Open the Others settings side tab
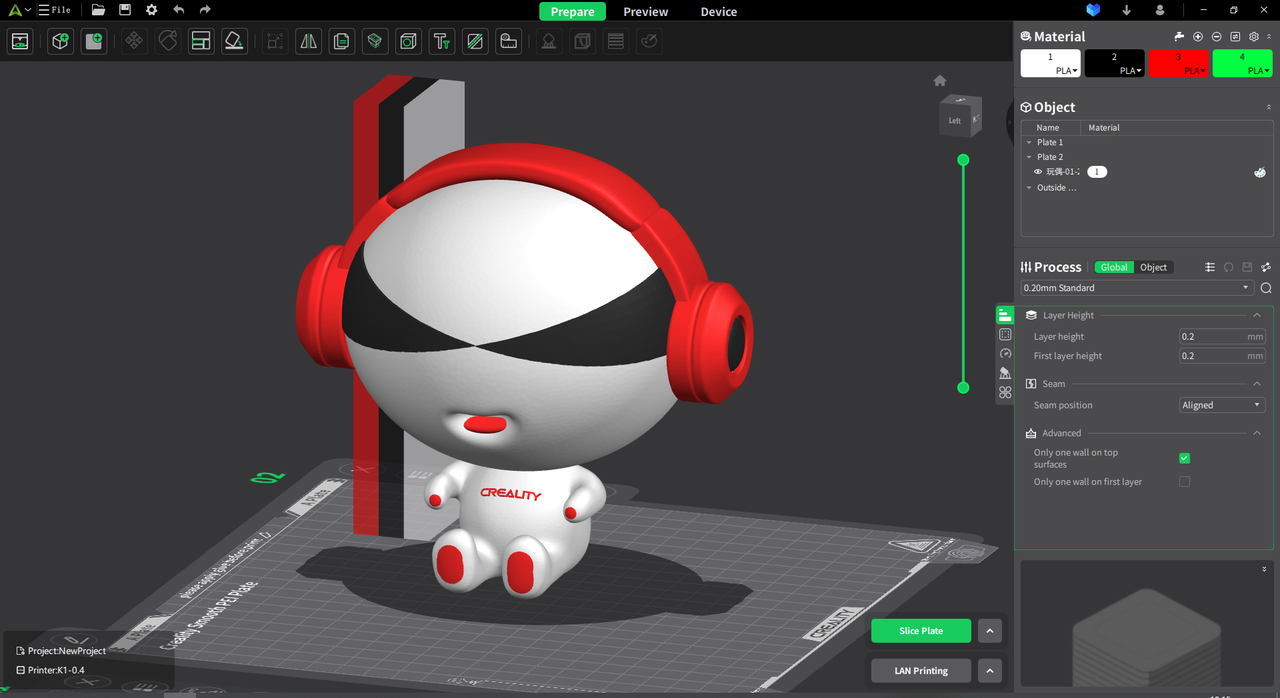Image resolution: width=1280 pixels, height=698 pixels. [x=1005, y=392]
